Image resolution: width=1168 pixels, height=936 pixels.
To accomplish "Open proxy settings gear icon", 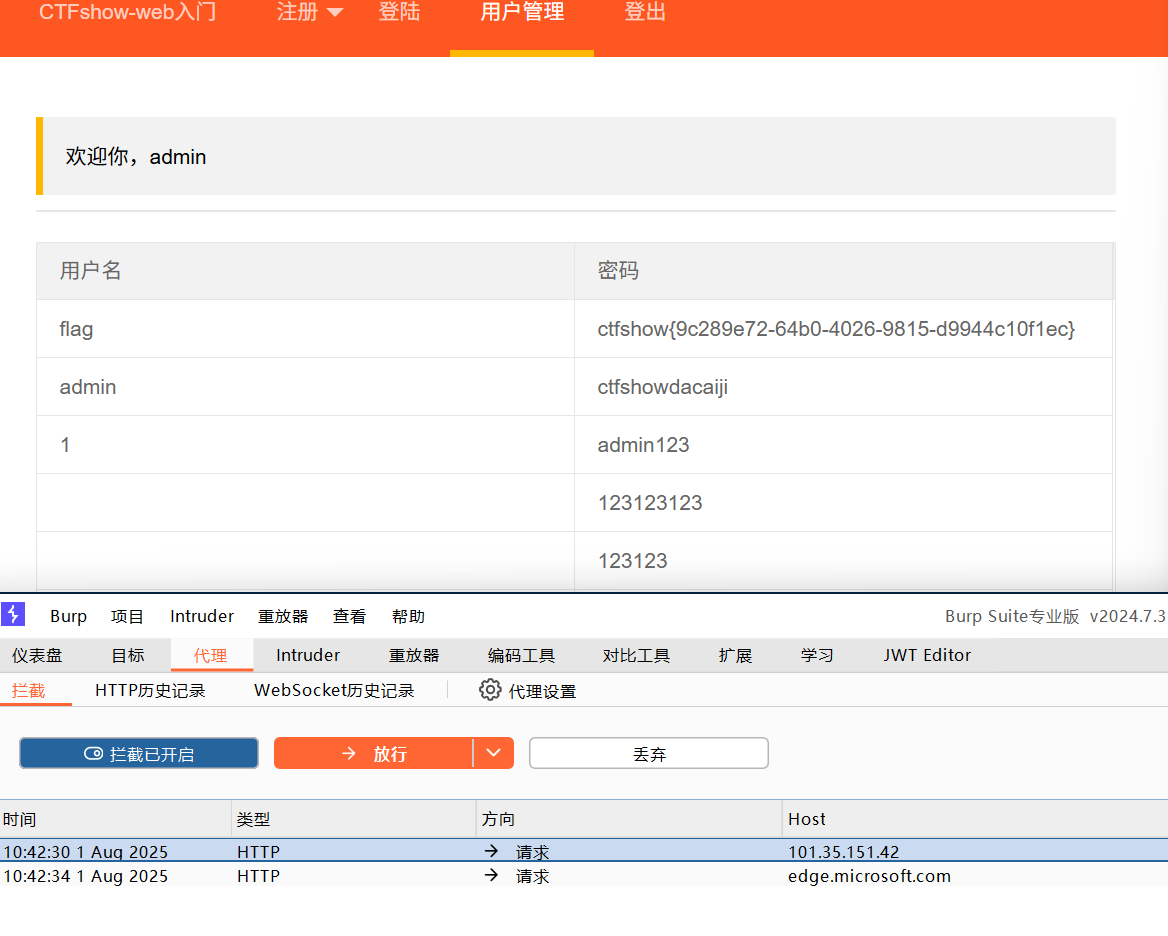I will [x=490, y=690].
